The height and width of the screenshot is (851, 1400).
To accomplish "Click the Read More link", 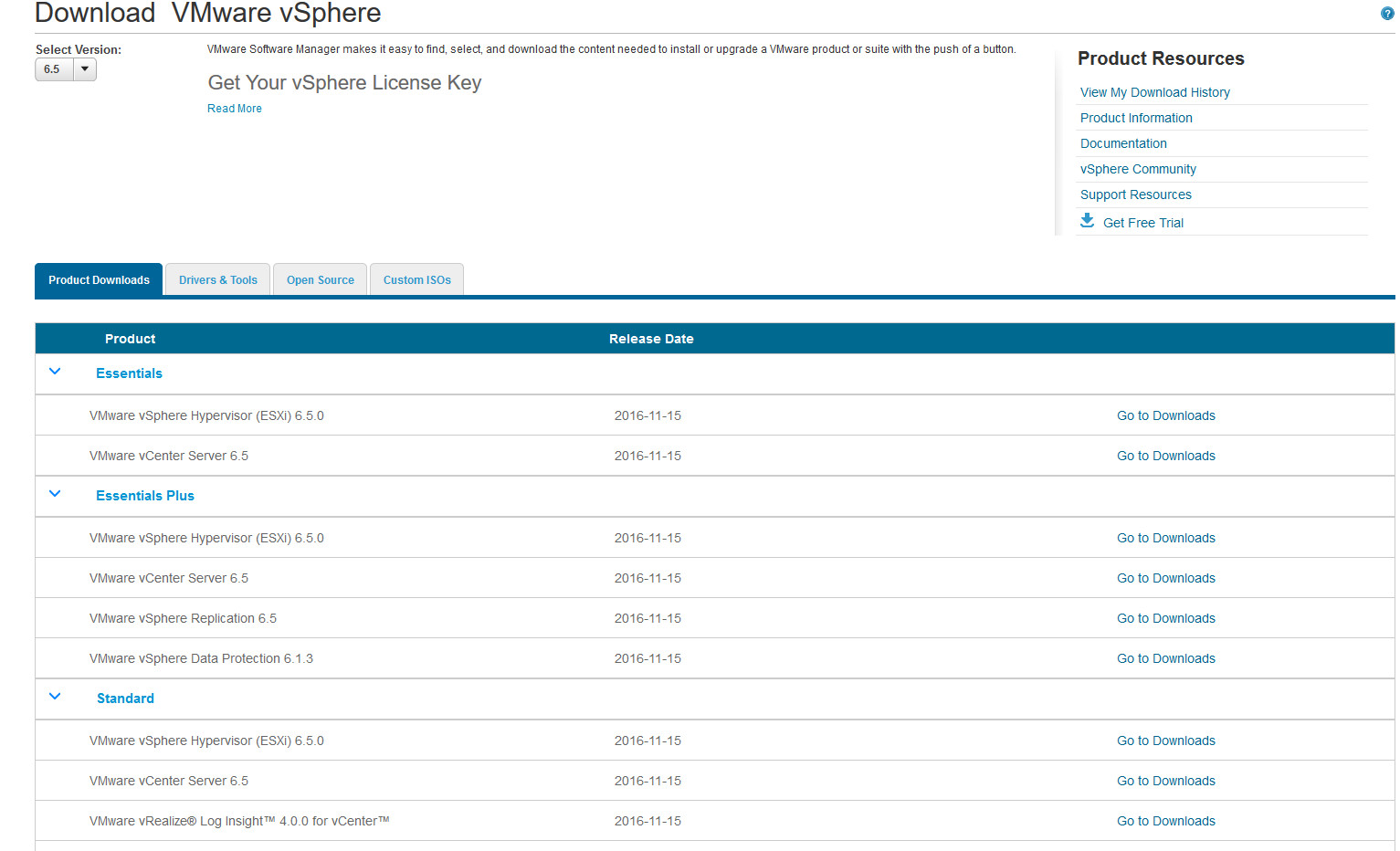I will point(235,109).
